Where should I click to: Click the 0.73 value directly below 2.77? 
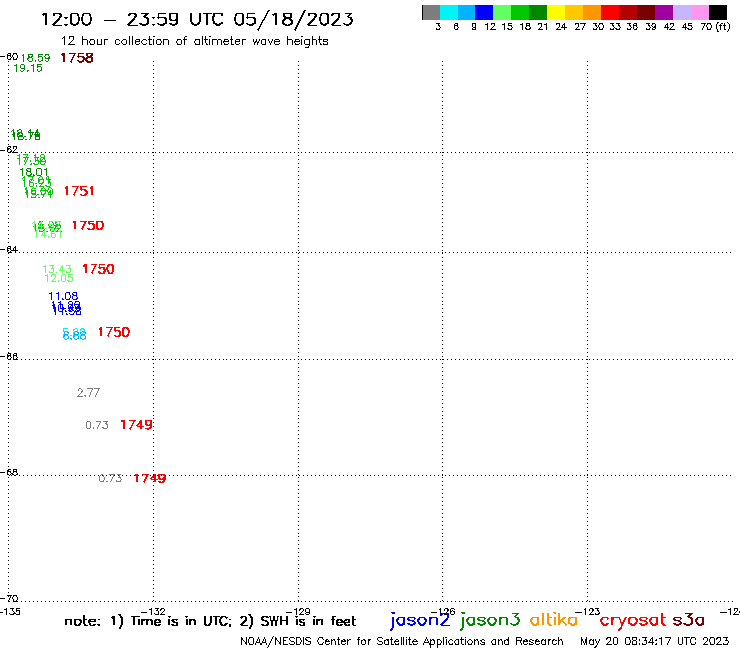pyautogui.click(x=97, y=425)
